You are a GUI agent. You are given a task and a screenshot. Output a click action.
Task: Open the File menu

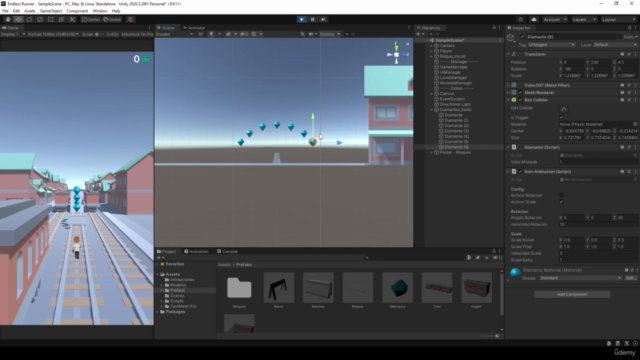click(5, 11)
